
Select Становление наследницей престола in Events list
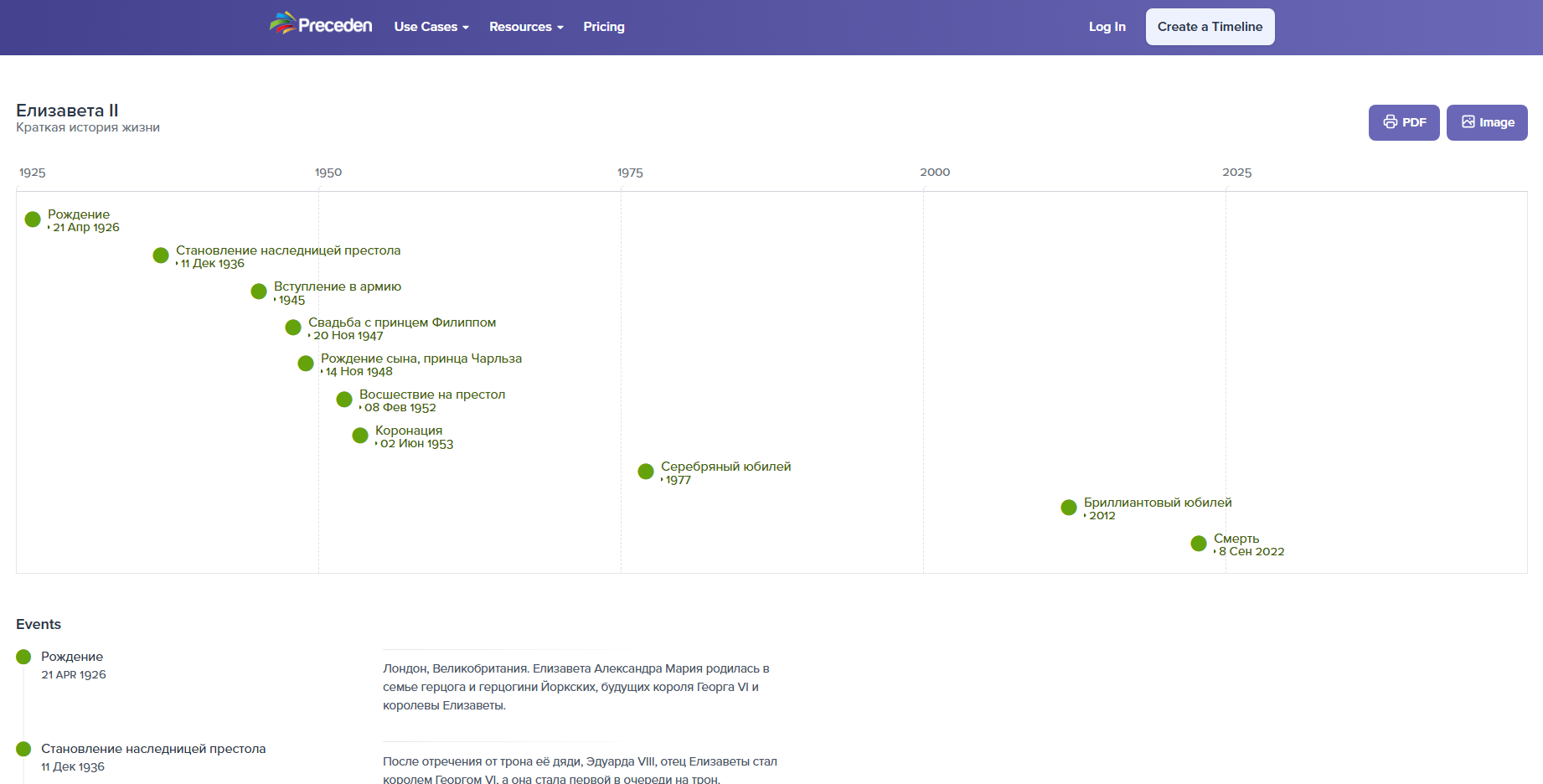pyautogui.click(x=153, y=749)
